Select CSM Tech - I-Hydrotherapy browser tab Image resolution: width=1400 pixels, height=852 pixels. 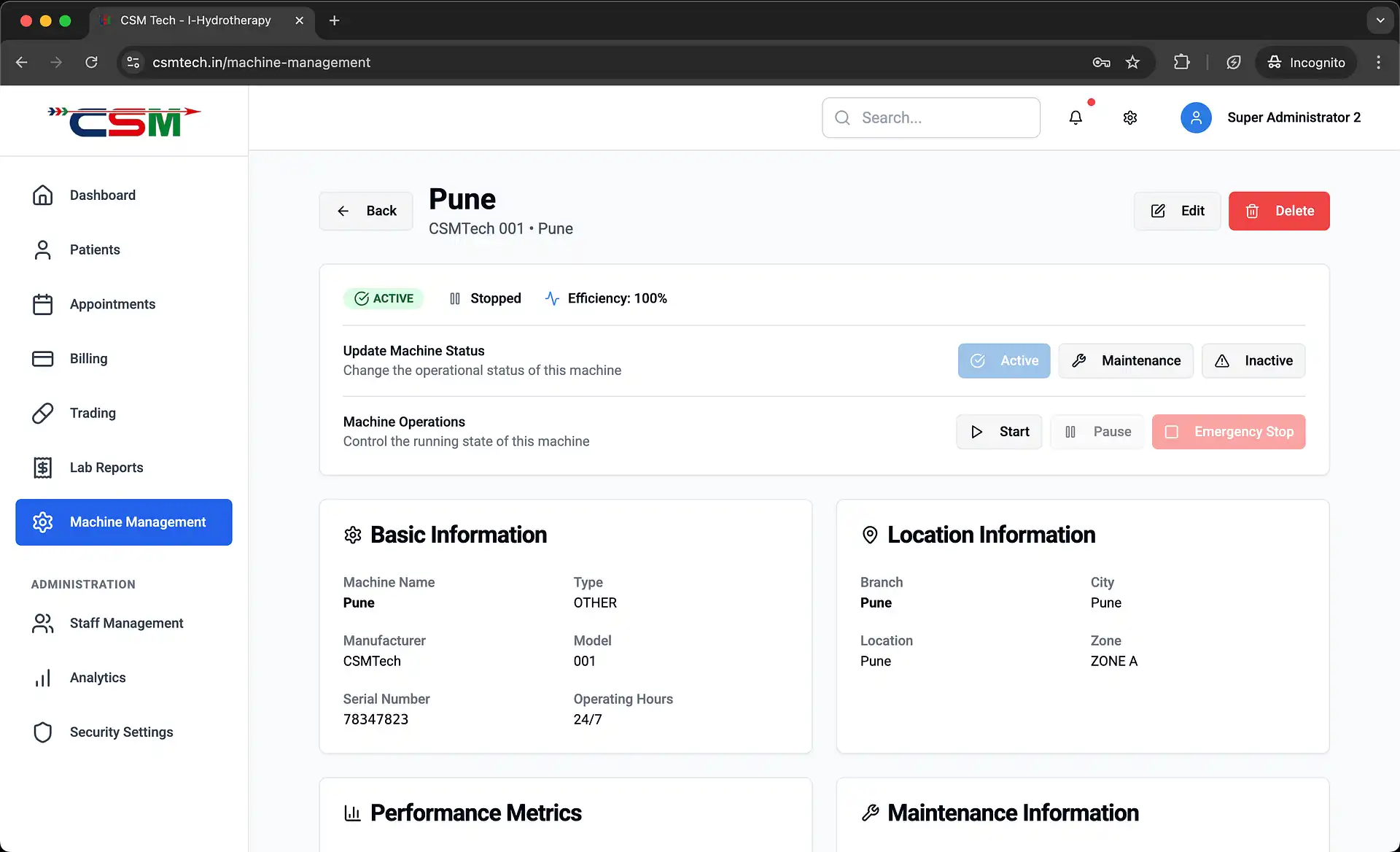pos(202,20)
